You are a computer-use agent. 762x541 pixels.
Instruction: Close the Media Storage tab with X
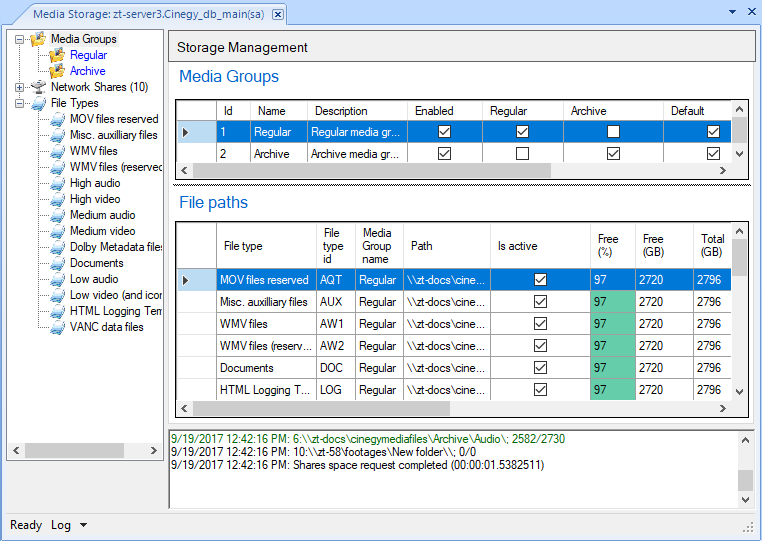point(277,15)
